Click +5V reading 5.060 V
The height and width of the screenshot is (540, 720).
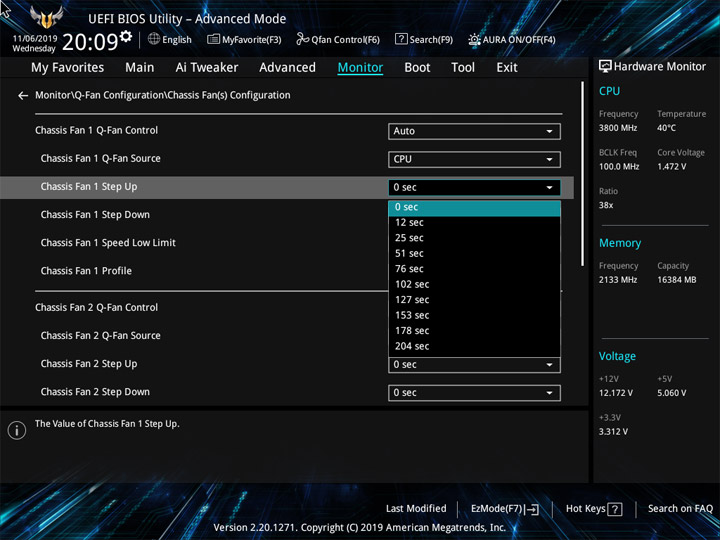(671, 393)
